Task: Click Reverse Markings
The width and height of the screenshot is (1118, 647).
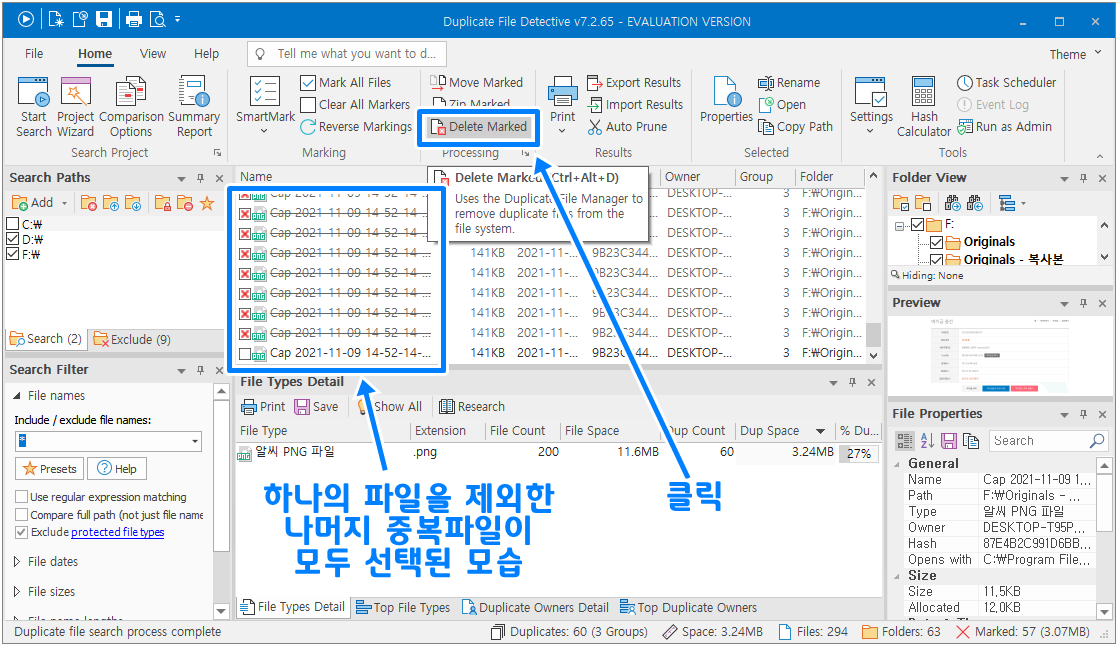Action: 356,127
